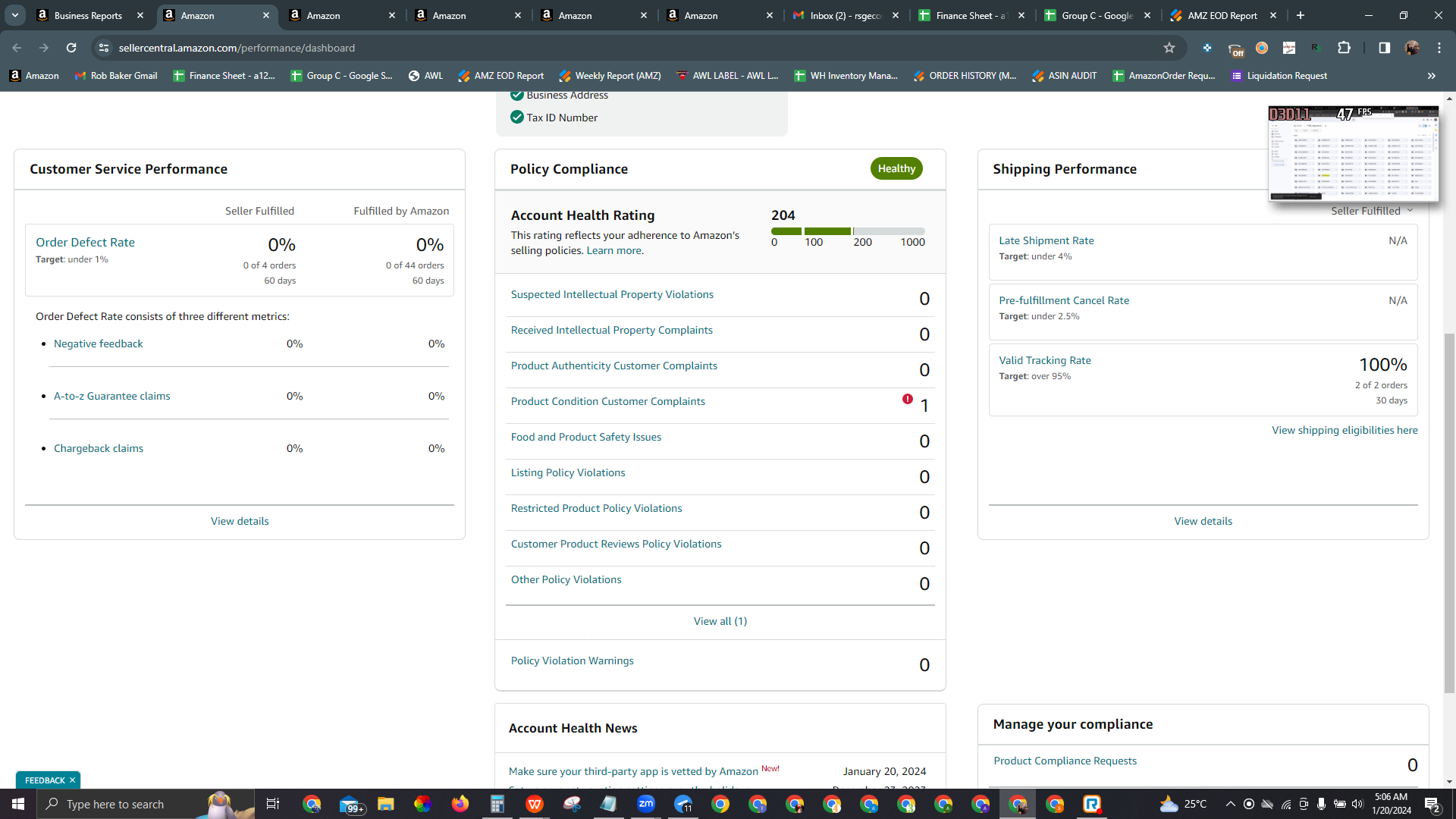Expand the Seller Fulfilled shipping dropdown

pyautogui.click(x=1372, y=211)
